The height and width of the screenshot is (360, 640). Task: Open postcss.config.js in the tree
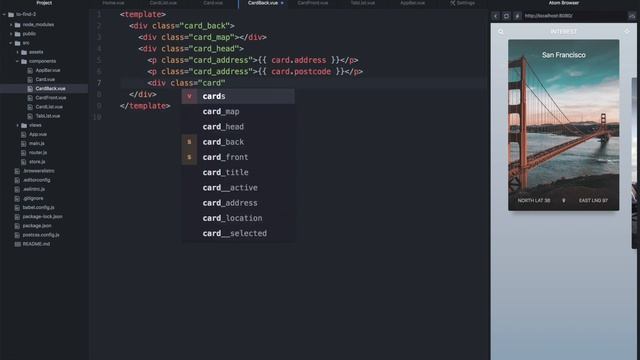click(41, 235)
